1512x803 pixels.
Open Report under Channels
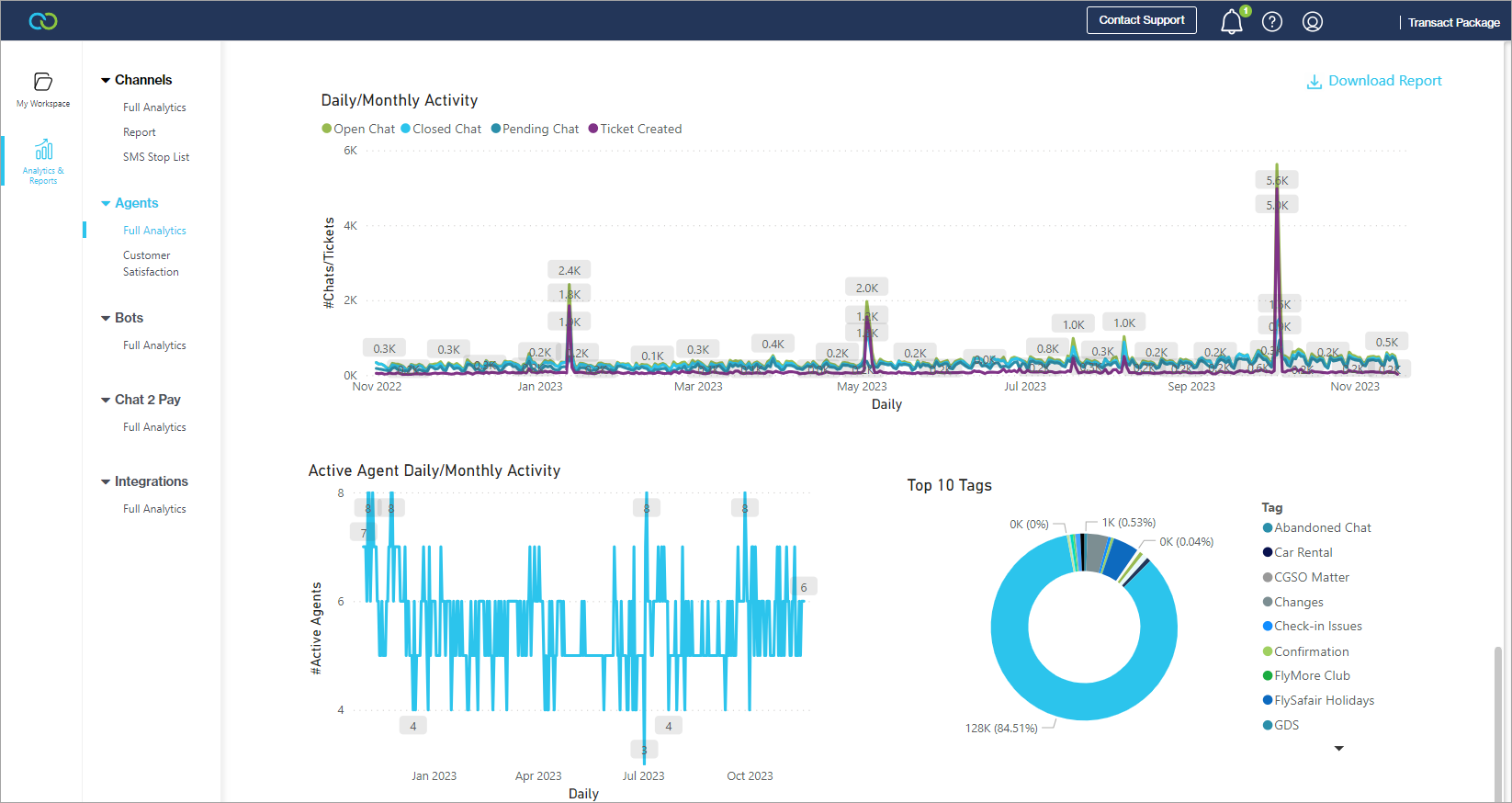click(140, 132)
